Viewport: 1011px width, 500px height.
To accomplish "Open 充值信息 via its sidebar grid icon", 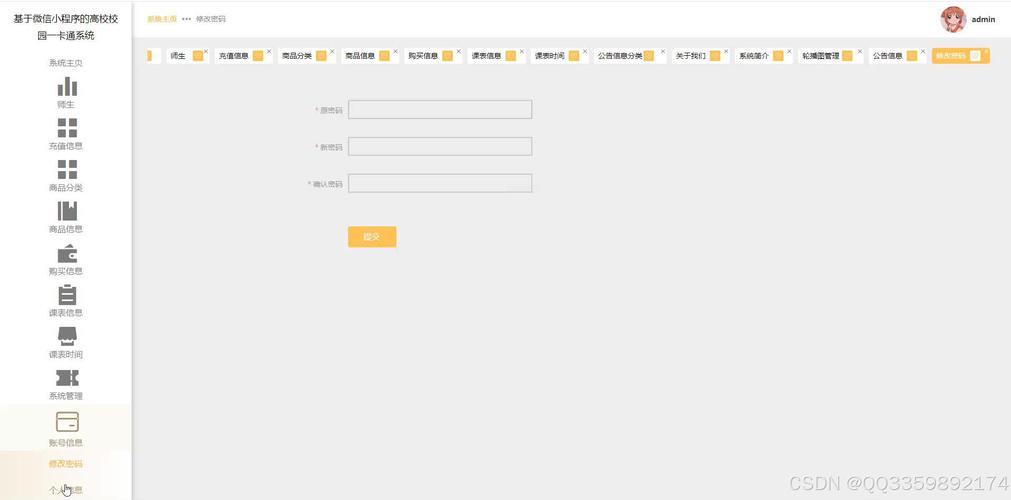I will [x=67, y=128].
